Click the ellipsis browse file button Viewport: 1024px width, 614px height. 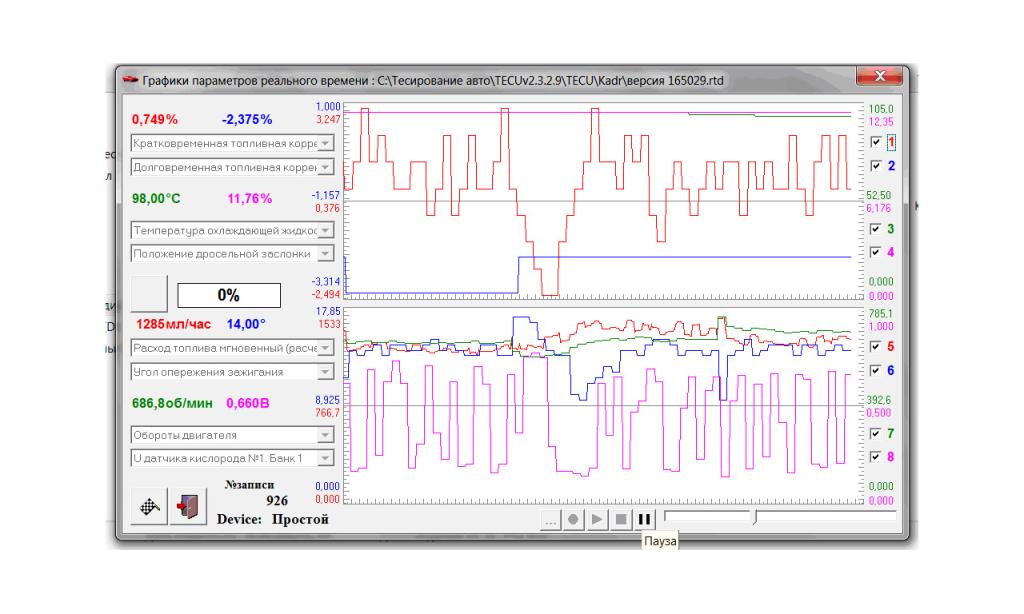pos(550,520)
